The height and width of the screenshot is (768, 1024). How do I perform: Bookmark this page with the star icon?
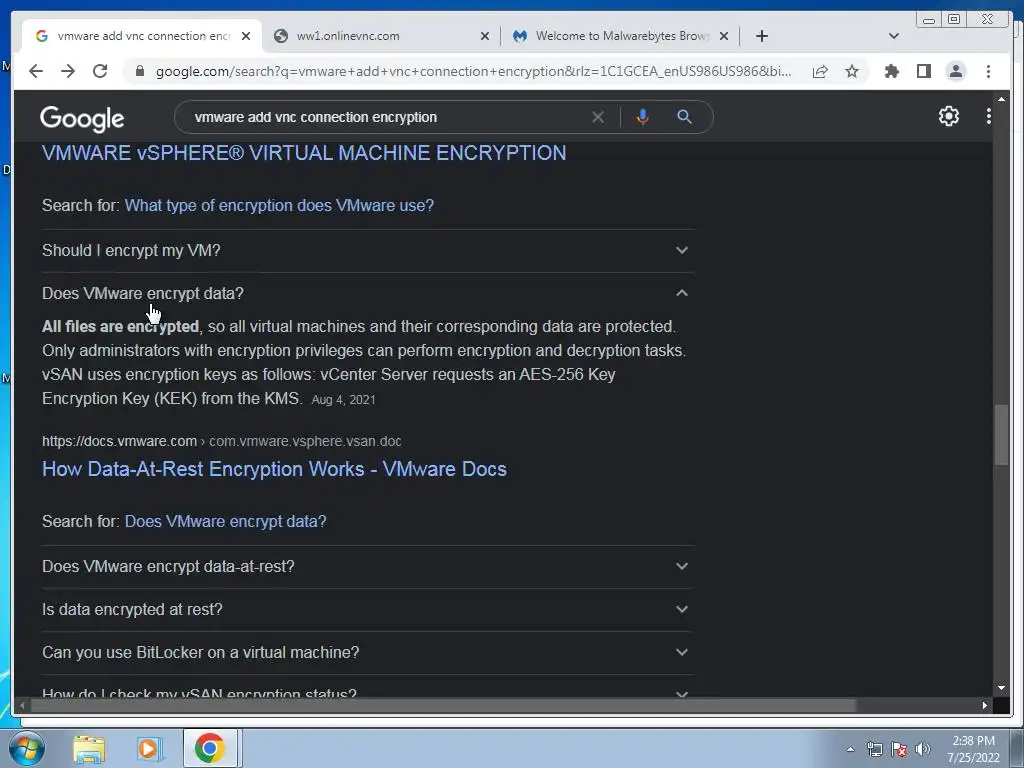pyautogui.click(x=852, y=71)
